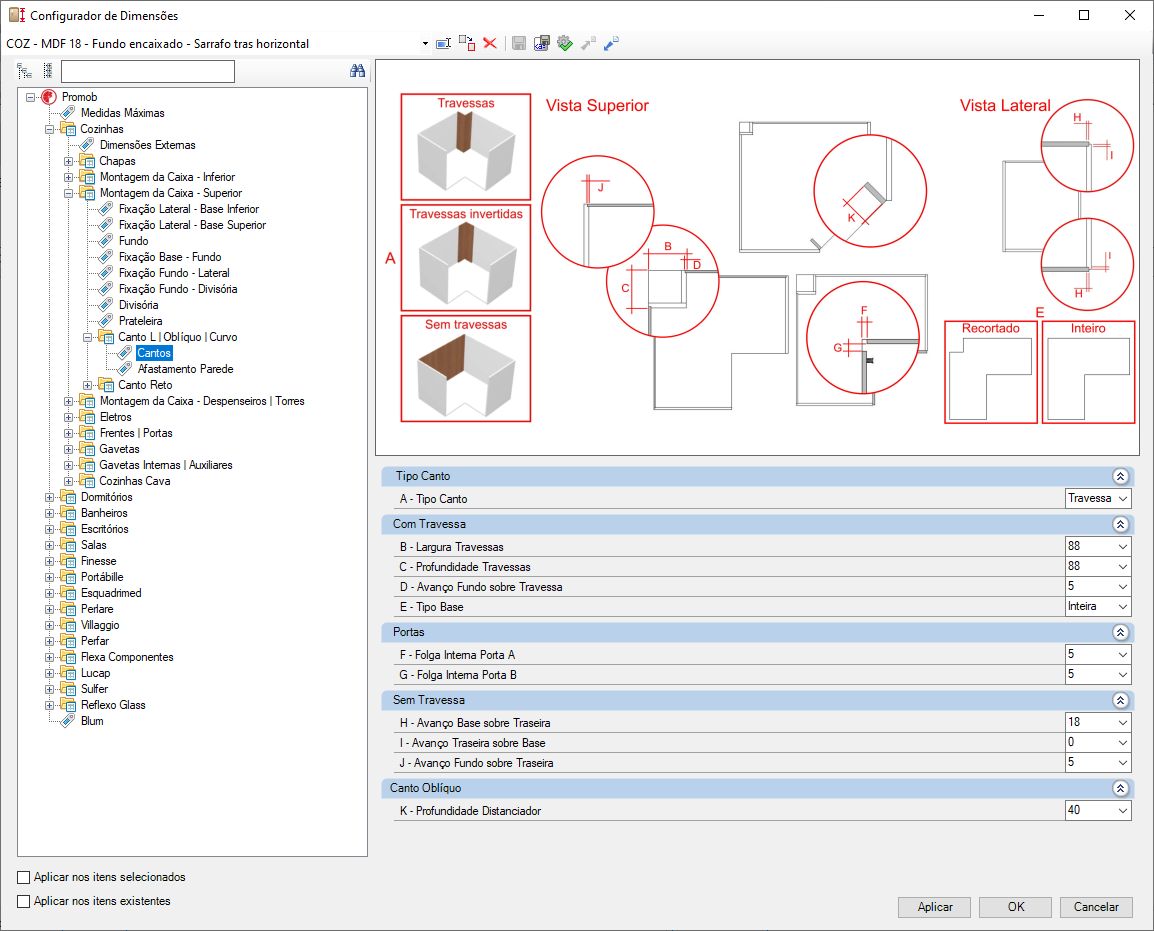Open the K - Profundidade Distanciador dropdown
Screen dimensions: 1154x931
point(1122,810)
